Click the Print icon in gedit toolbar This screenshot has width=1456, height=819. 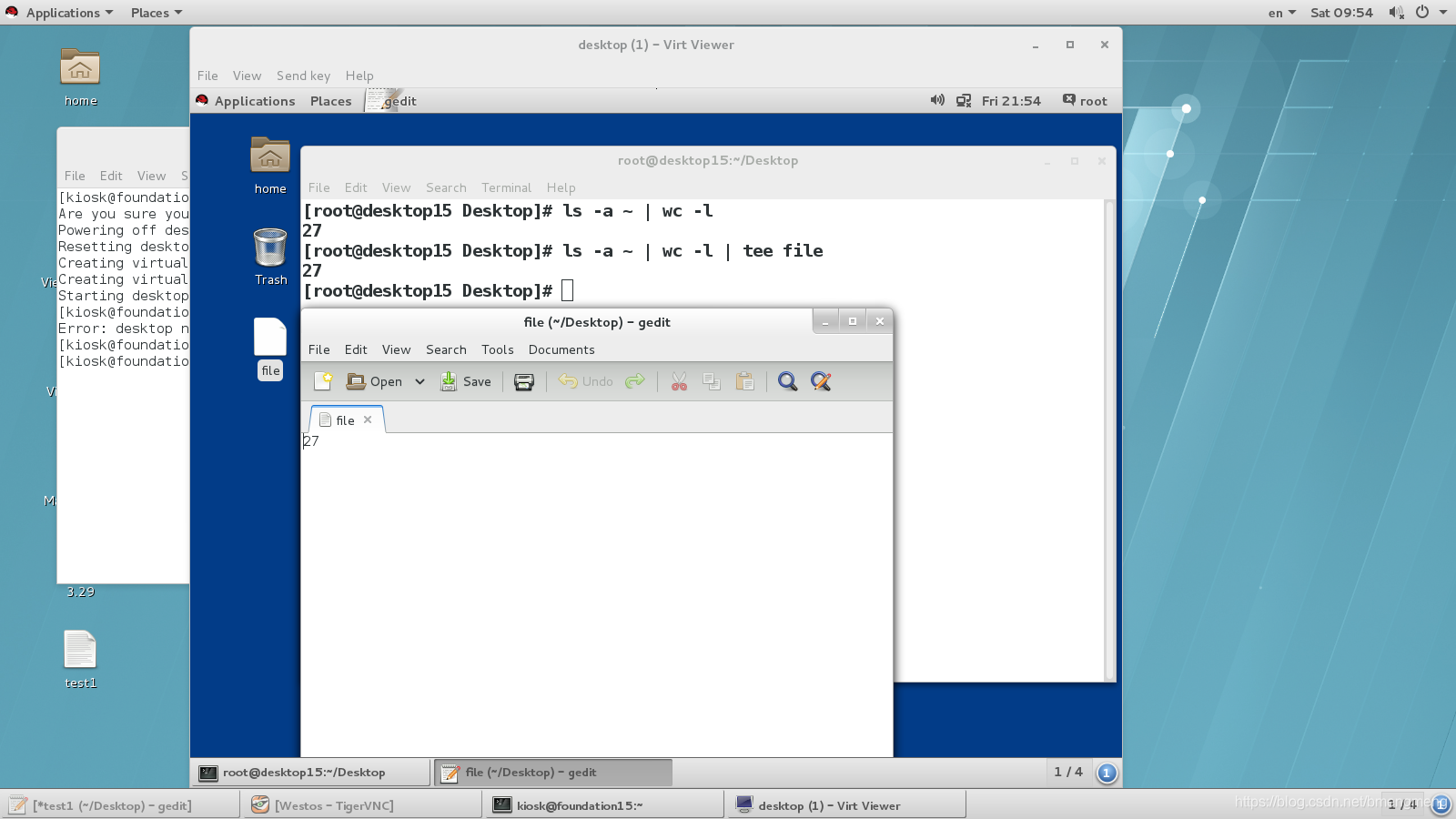coord(524,381)
